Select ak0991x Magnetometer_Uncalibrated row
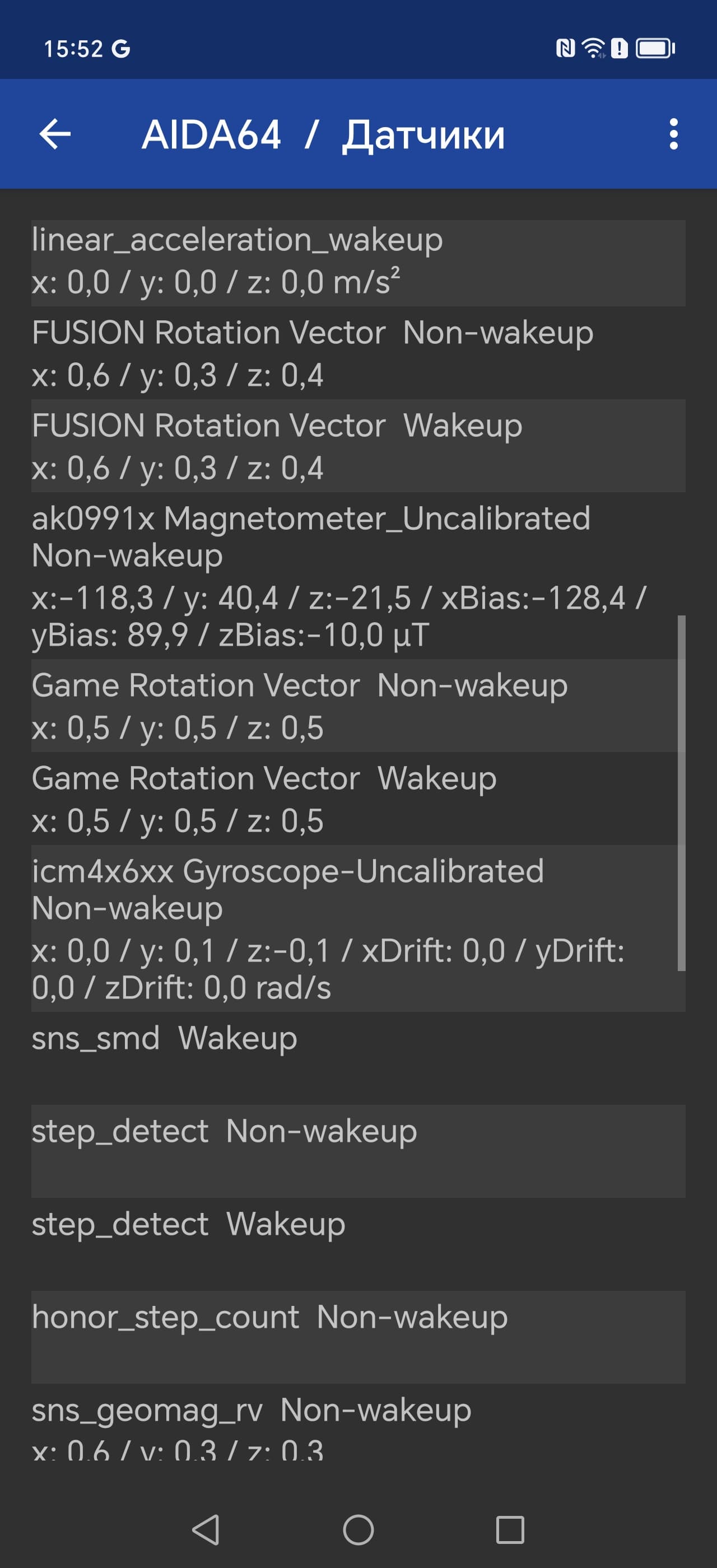The image size is (717, 1568). (358, 575)
